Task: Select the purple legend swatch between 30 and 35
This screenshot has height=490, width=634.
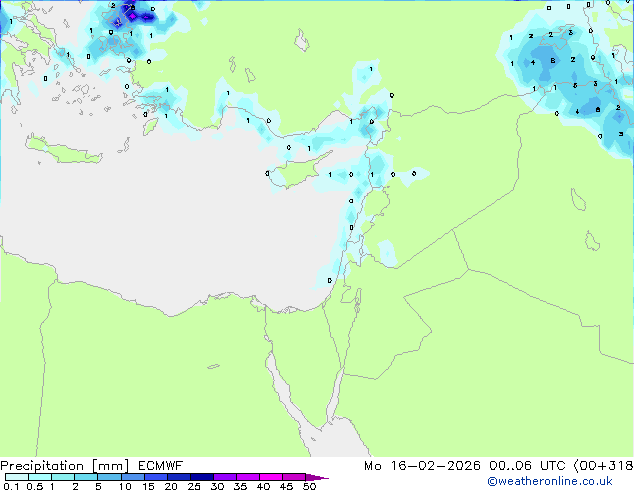Action: (225, 477)
